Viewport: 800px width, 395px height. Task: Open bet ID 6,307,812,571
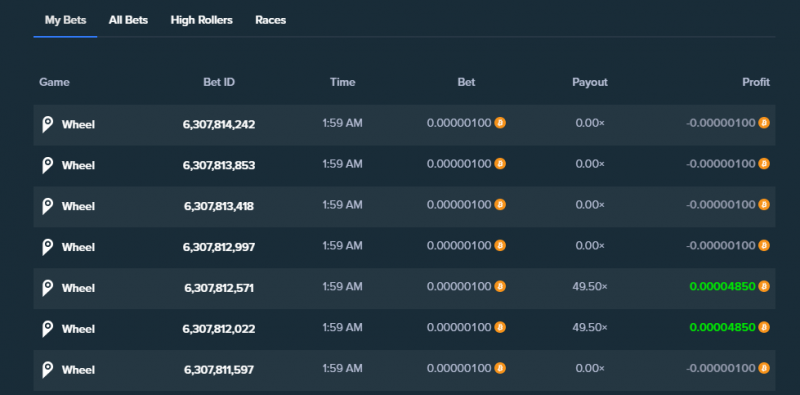[x=219, y=288]
